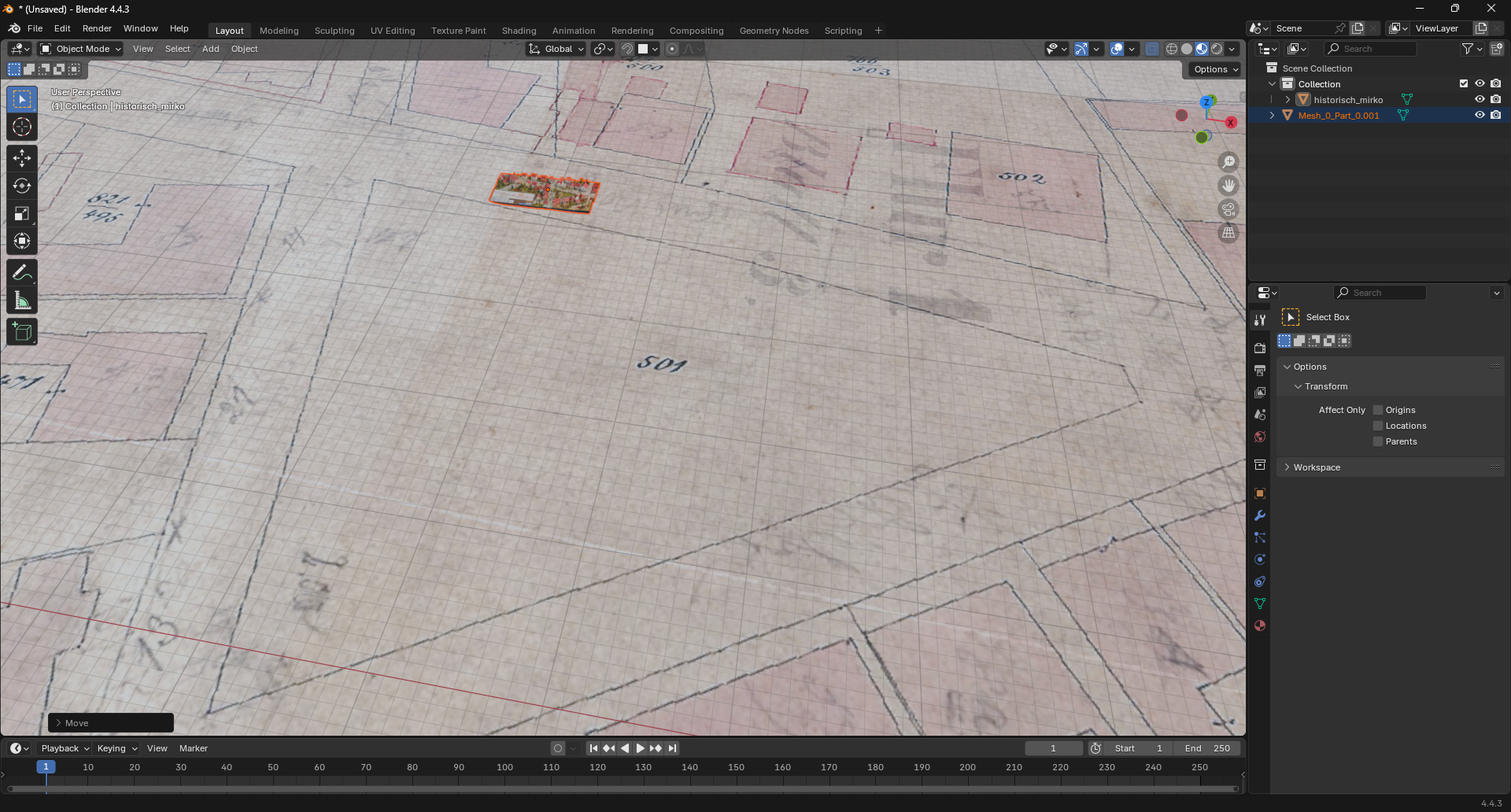The image size is (1511, 812).
Task: Choose the Scale tool
Action: pyautogui.click(x=22, y=214)
